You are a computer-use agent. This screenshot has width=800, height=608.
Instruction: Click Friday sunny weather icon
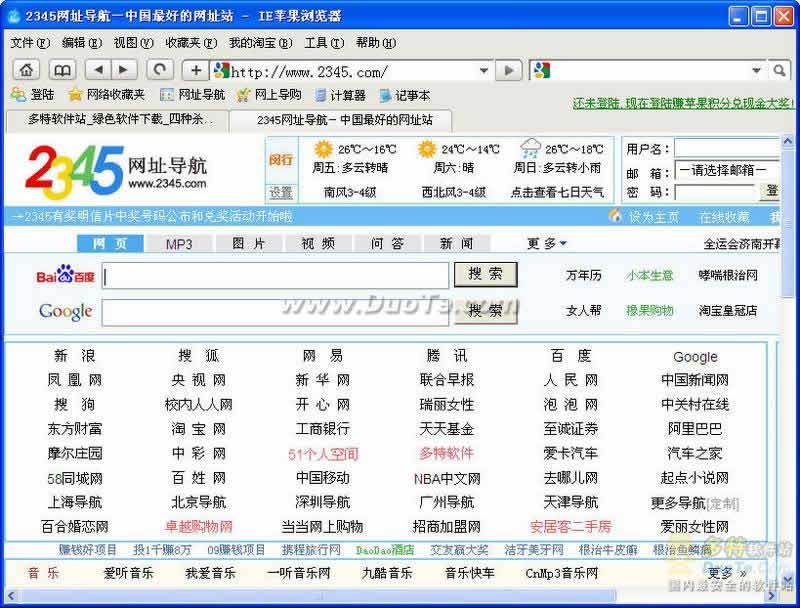(323, 149)
